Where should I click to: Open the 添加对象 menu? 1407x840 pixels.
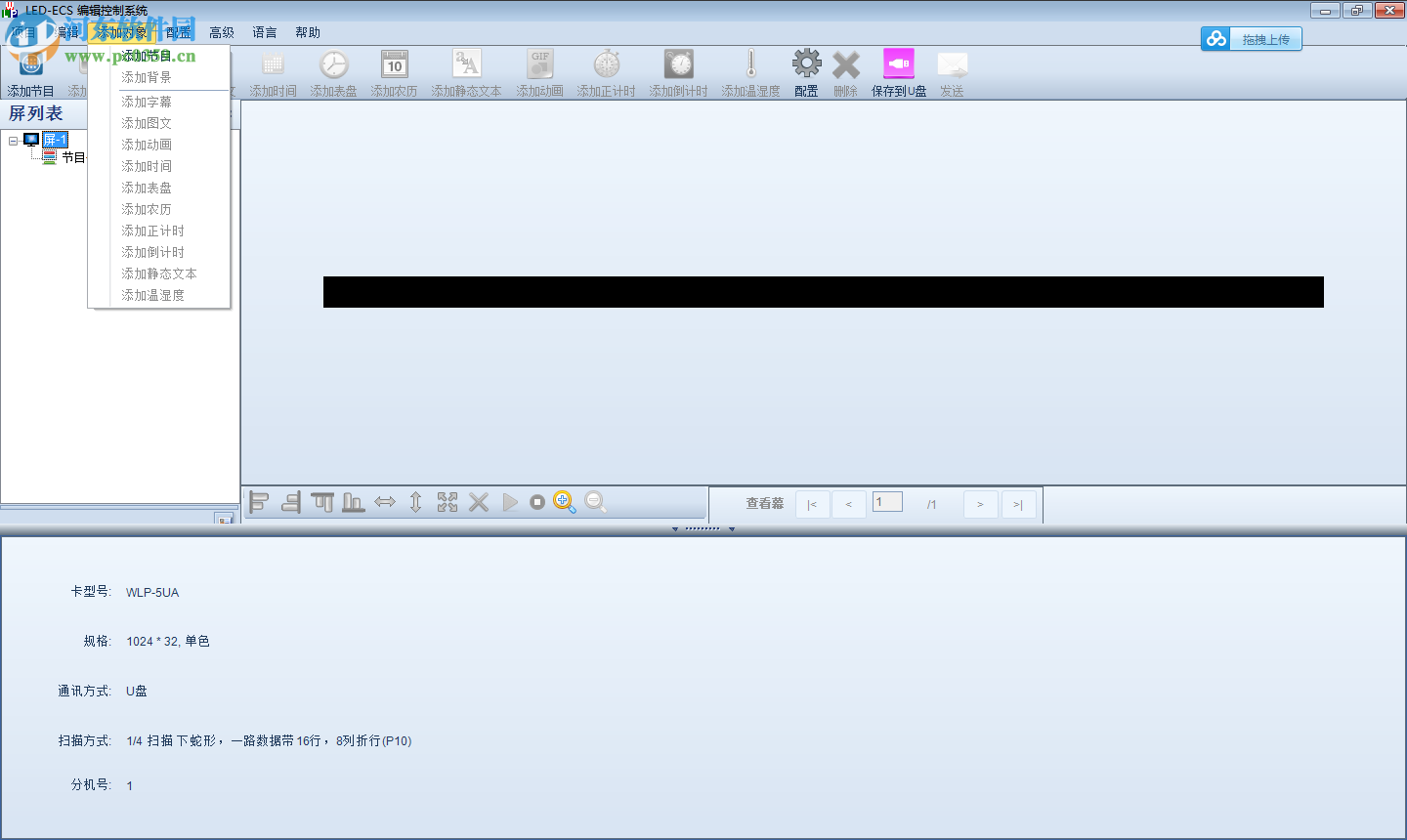(x=120, y=32)
